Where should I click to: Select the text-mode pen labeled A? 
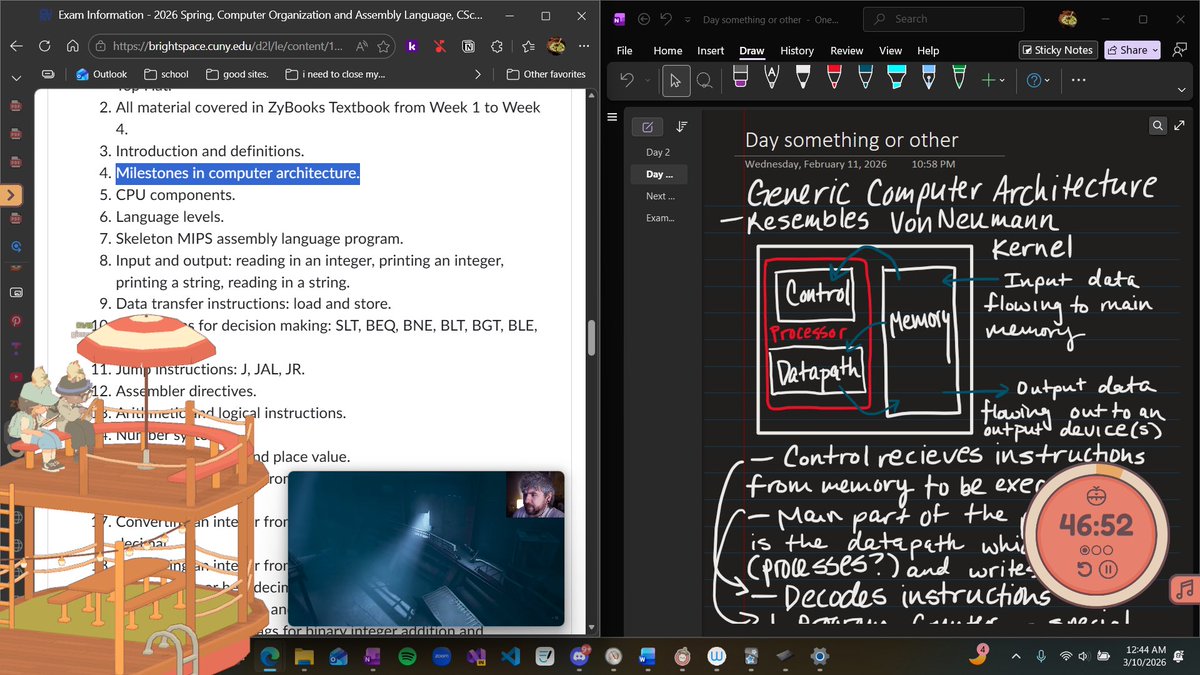(x=771, y=79)
